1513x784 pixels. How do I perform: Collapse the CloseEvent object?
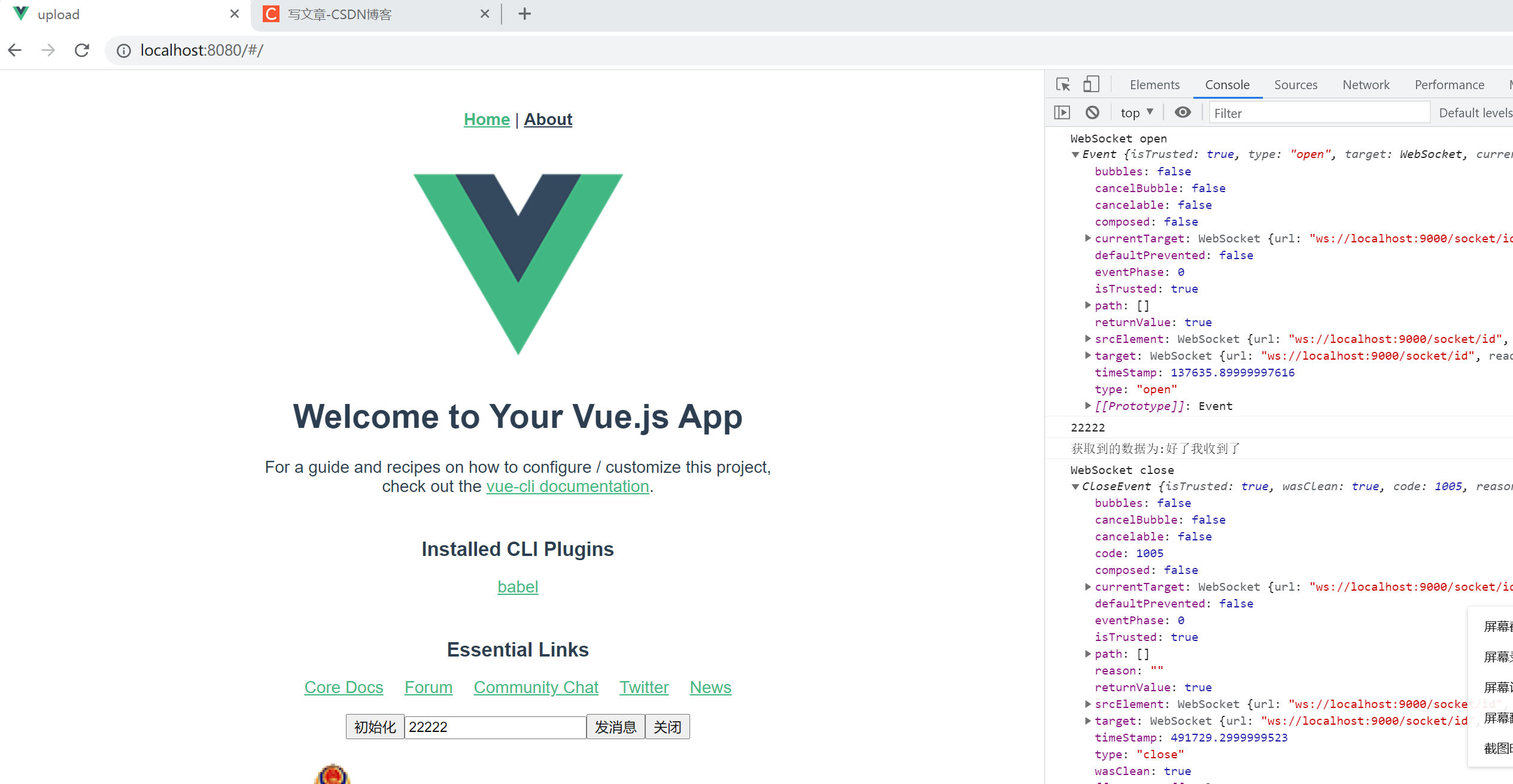(1075, 487)
